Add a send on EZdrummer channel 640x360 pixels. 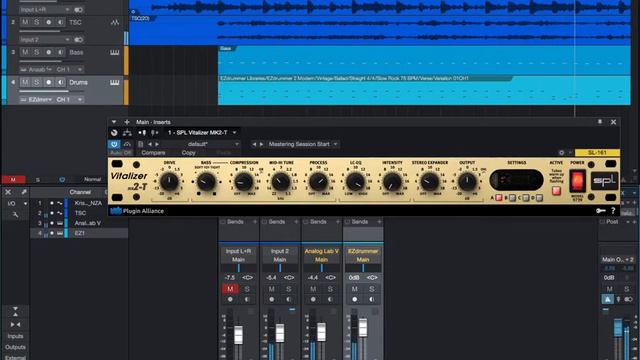pyautogui.click(x=379, y=222)
